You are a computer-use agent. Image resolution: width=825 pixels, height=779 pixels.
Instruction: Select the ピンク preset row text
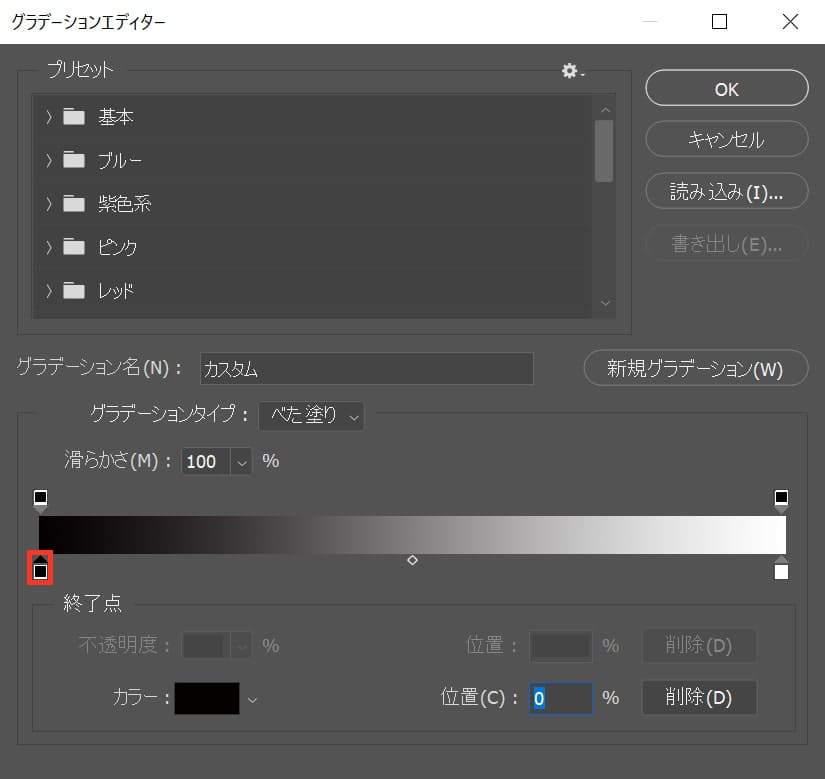click(x=117, y=247)
